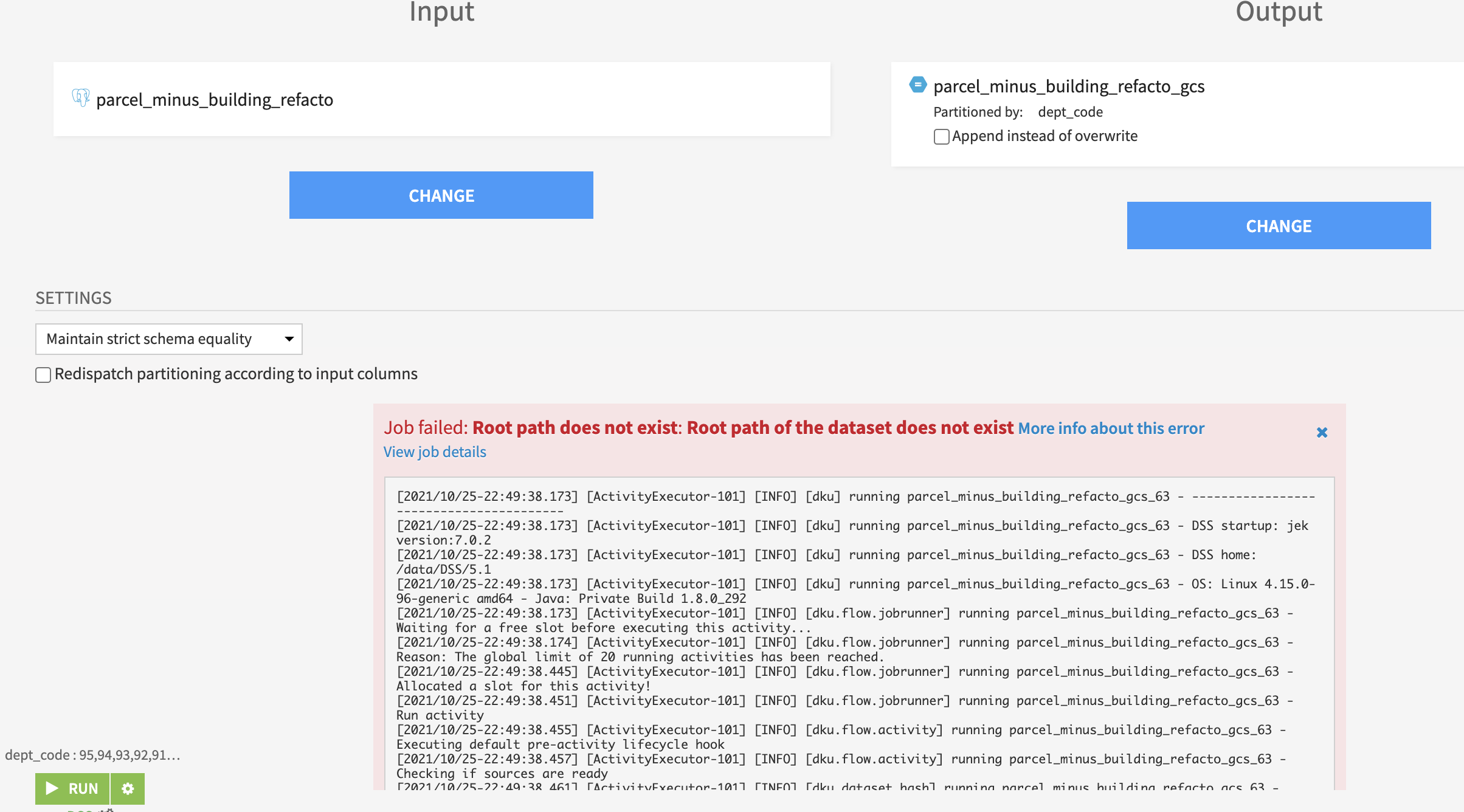Open More info about this error link

1111,428
